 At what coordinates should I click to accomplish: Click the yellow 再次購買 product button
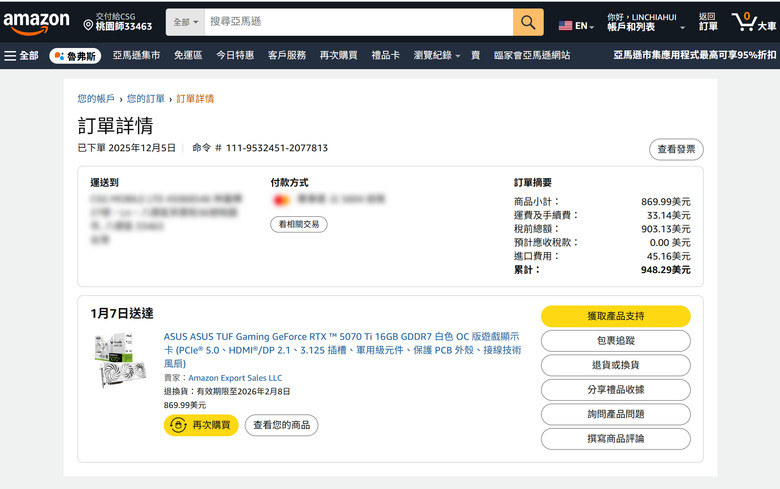click(201, 425)
